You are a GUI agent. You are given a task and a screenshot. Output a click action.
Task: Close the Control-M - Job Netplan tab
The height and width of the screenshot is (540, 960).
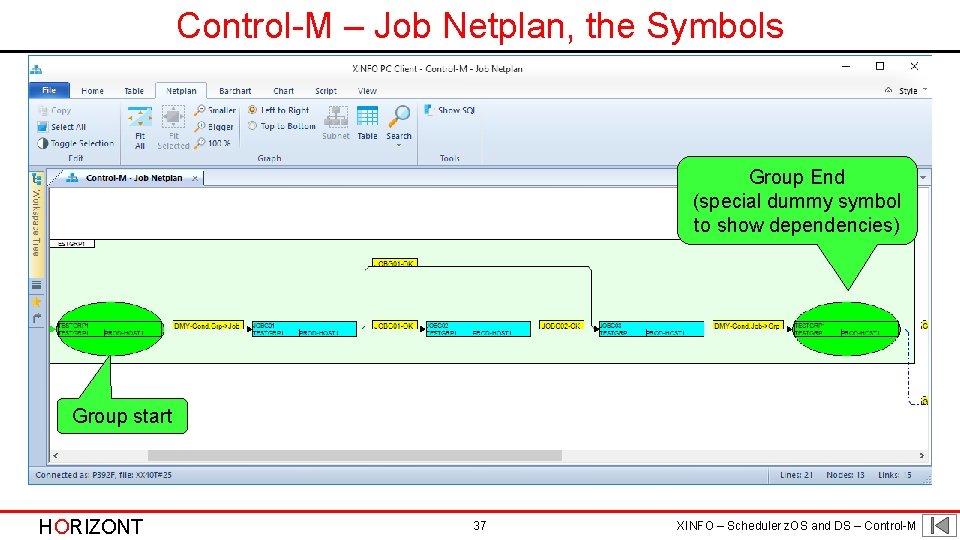[195, 178]
